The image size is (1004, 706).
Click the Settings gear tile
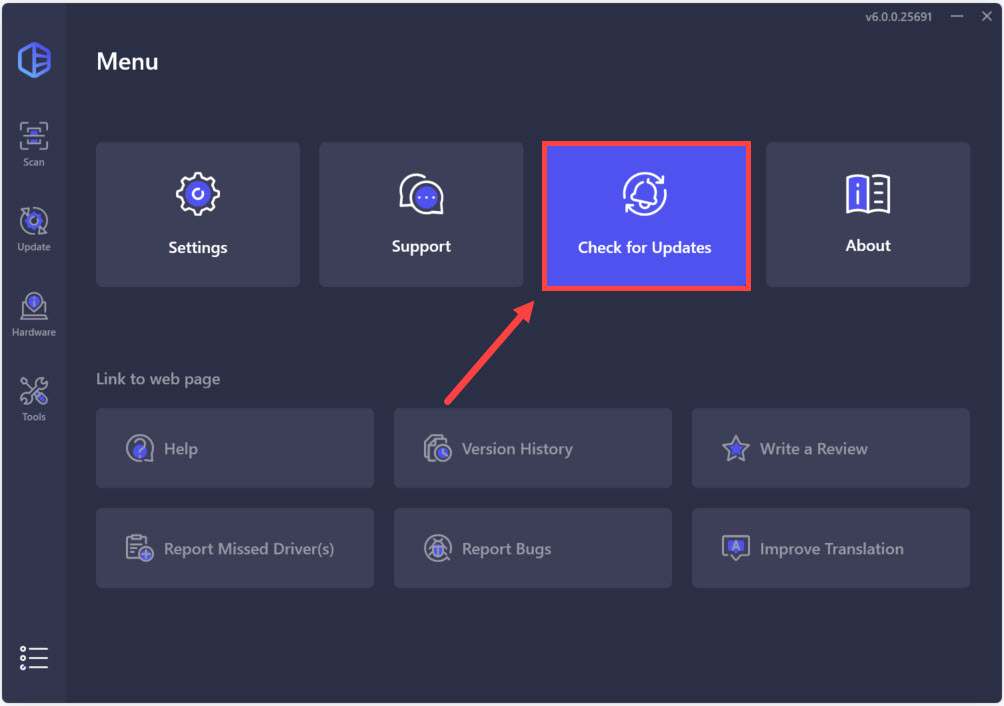pos(198,215)
